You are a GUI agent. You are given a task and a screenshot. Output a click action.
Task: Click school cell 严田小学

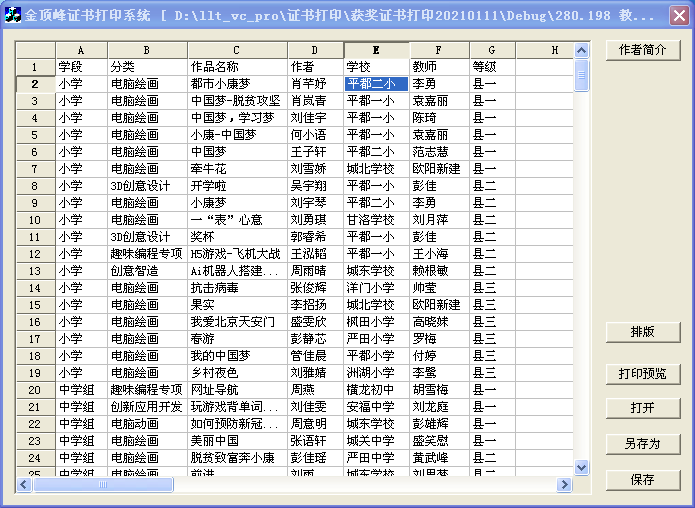click(x=376, y=339)
